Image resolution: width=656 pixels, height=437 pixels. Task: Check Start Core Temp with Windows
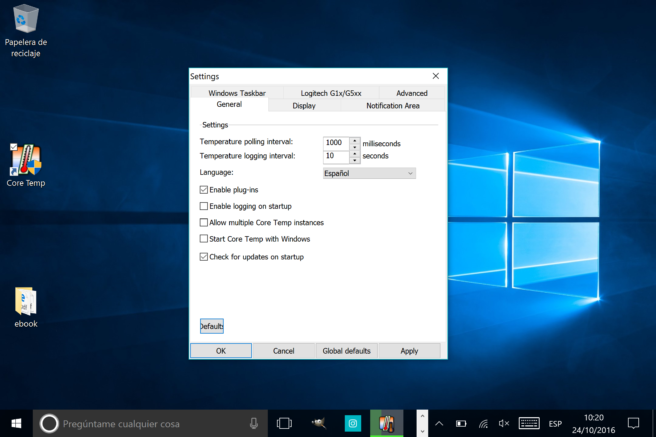tap(205, 239)
